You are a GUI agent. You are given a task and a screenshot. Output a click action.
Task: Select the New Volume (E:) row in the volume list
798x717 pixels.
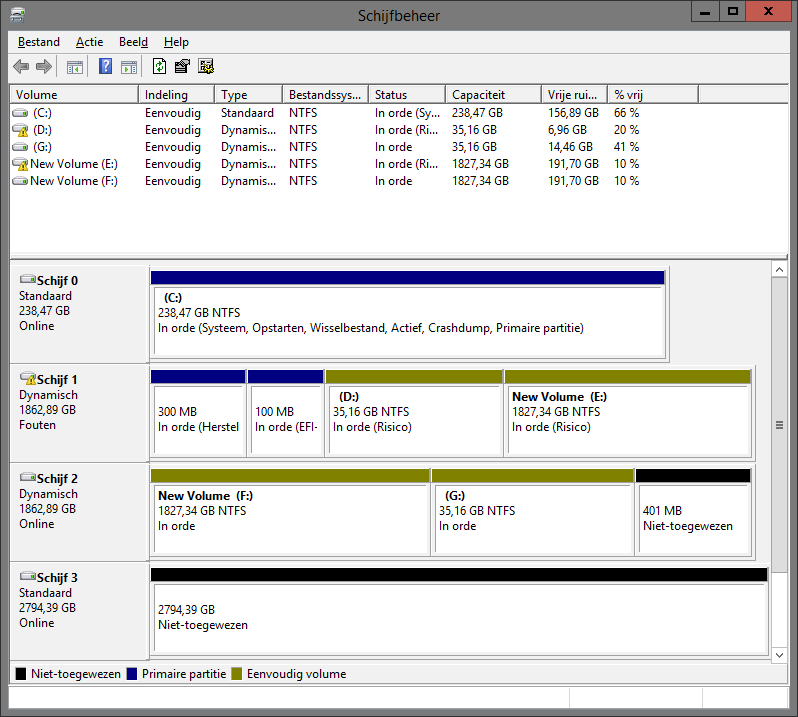tap(73, 164)
